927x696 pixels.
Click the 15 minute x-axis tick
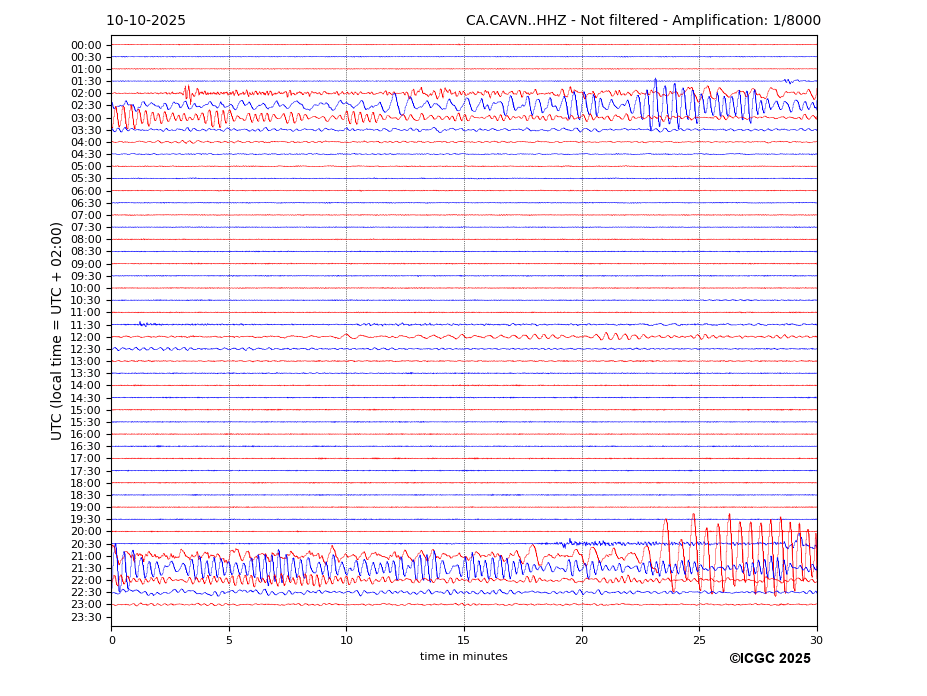464,640
